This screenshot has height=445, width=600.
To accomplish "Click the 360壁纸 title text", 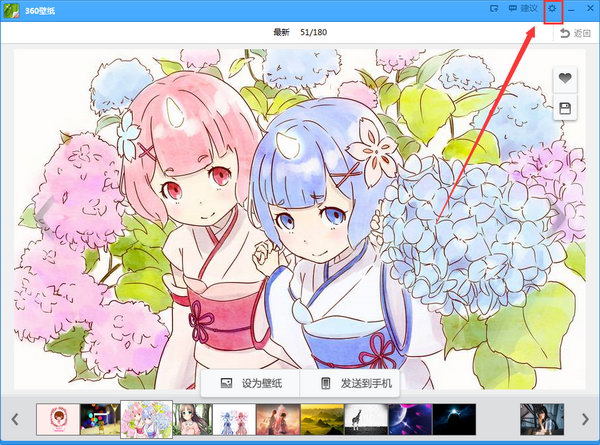I will [40, 10].
